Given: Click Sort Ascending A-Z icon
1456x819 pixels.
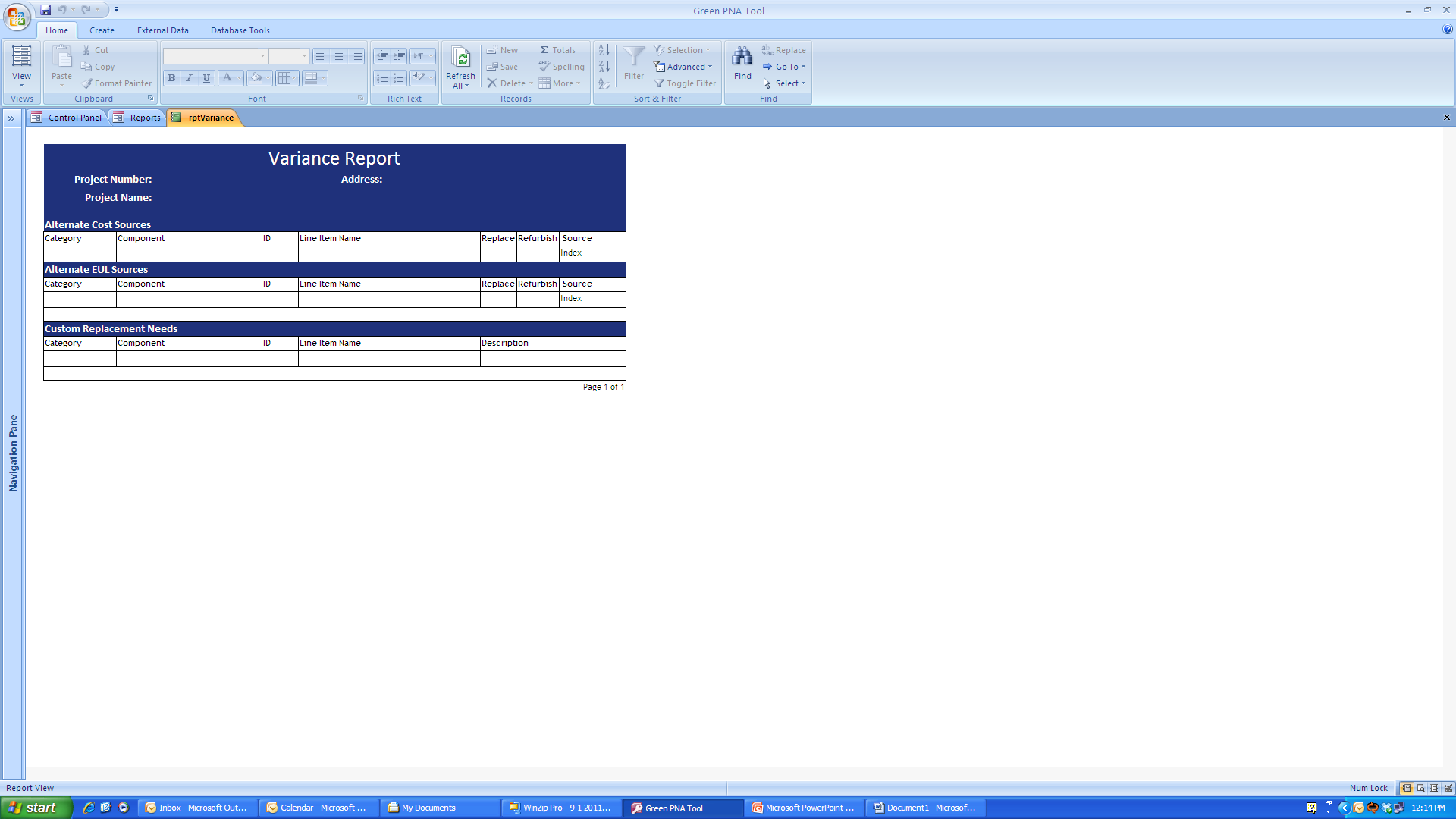Looking at the screenshot, I should point(604,50).
